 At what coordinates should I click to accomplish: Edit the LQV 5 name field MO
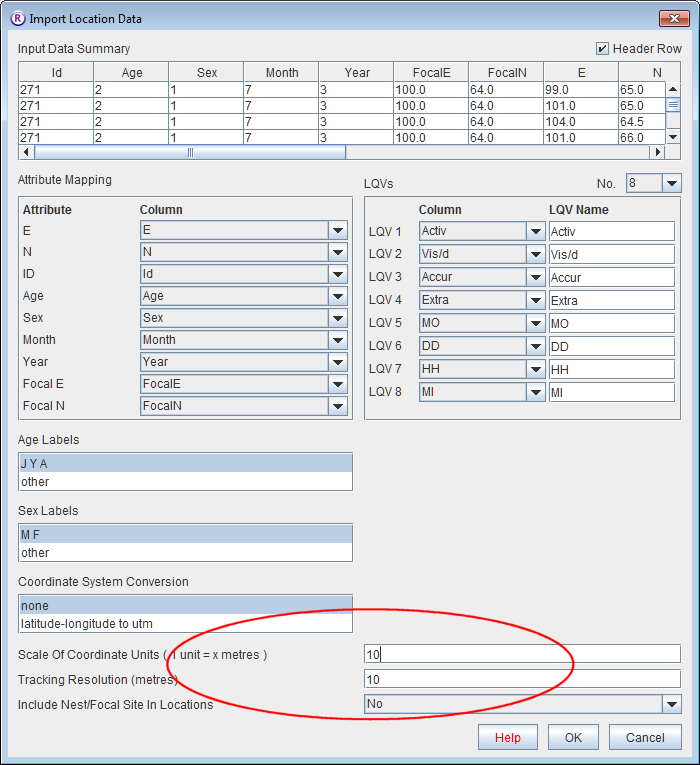(612, 323)
